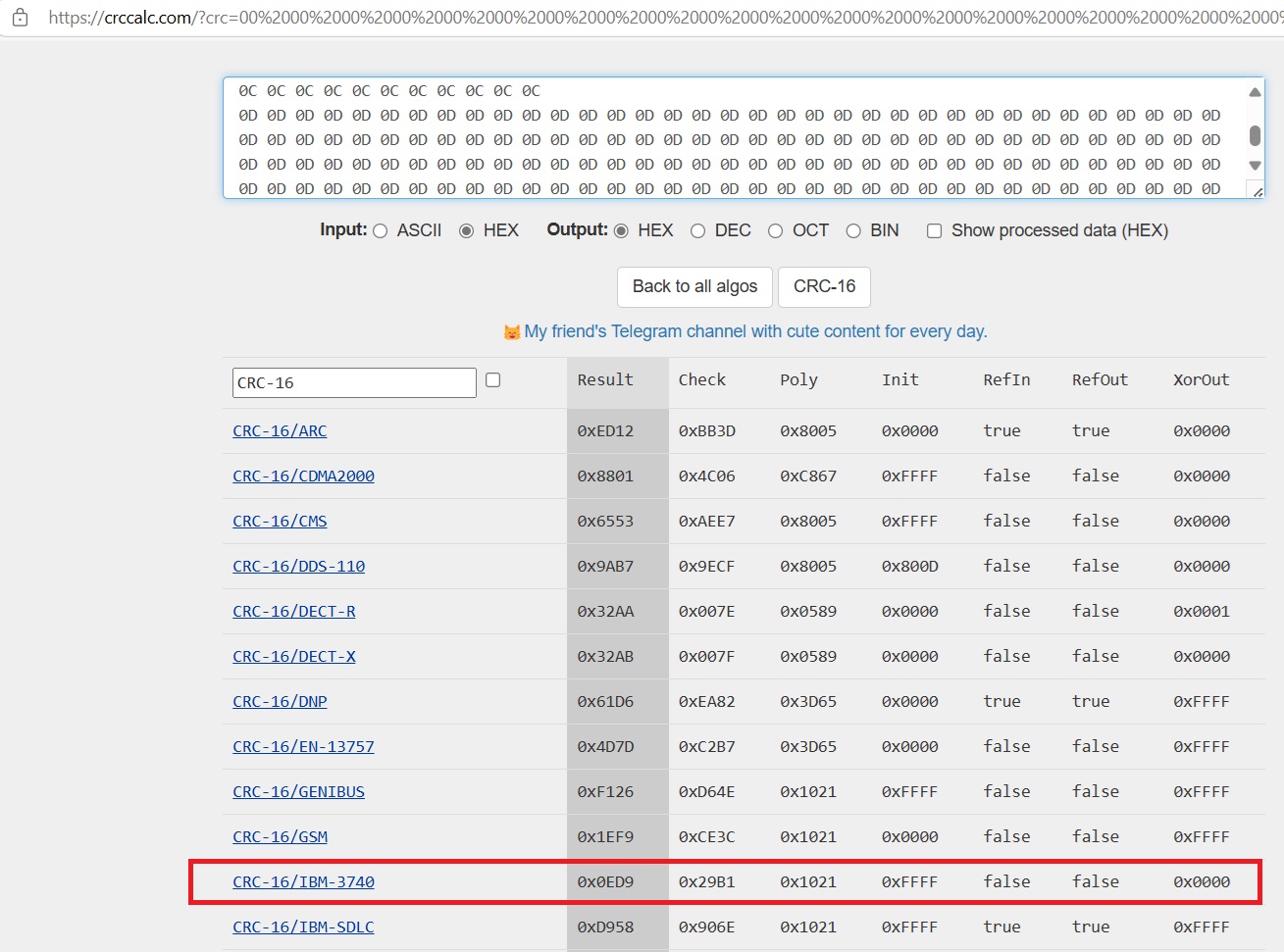Select BIN output radio button
The width and height of the screenshot is (1284, 952).
[x=853, y=231]
